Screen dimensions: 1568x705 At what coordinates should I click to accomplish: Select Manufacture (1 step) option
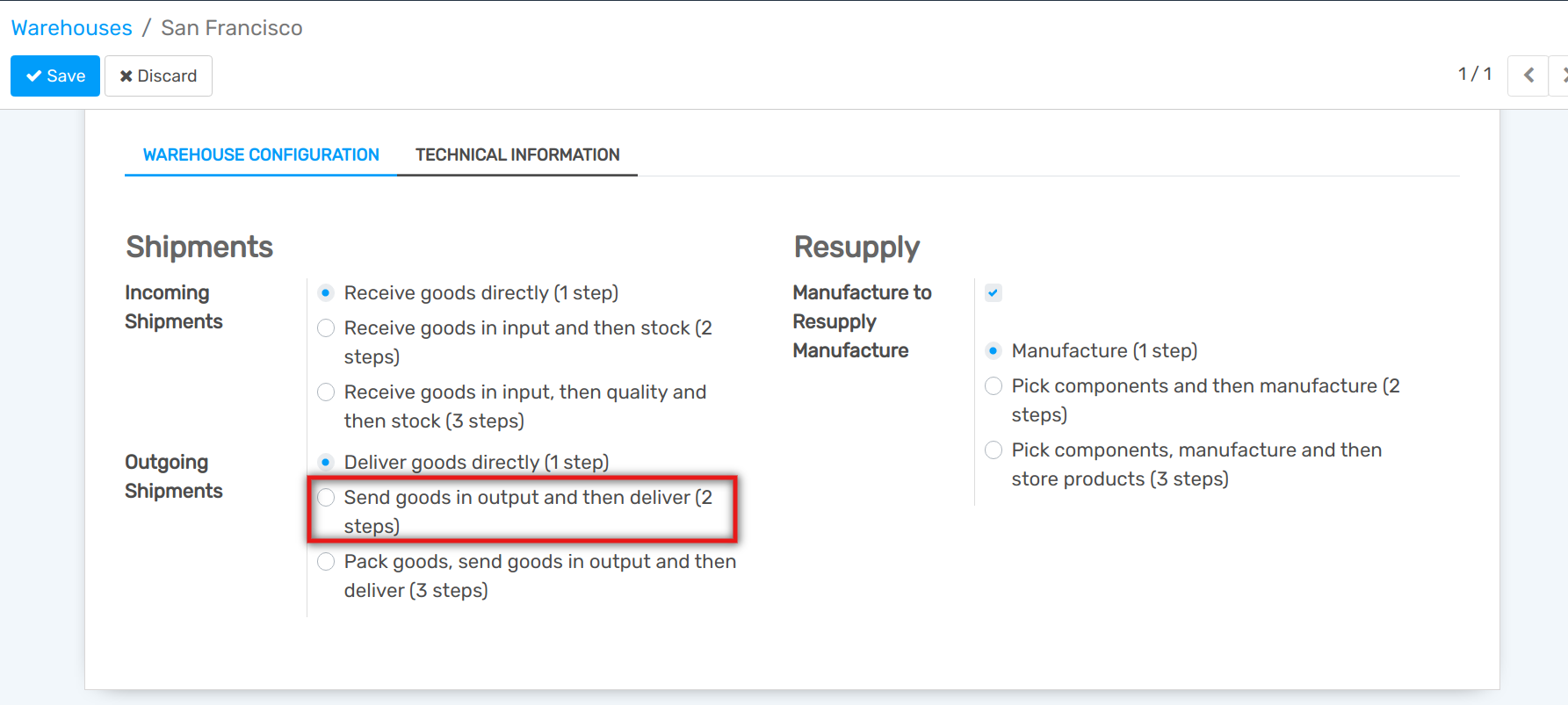(994, 351)
